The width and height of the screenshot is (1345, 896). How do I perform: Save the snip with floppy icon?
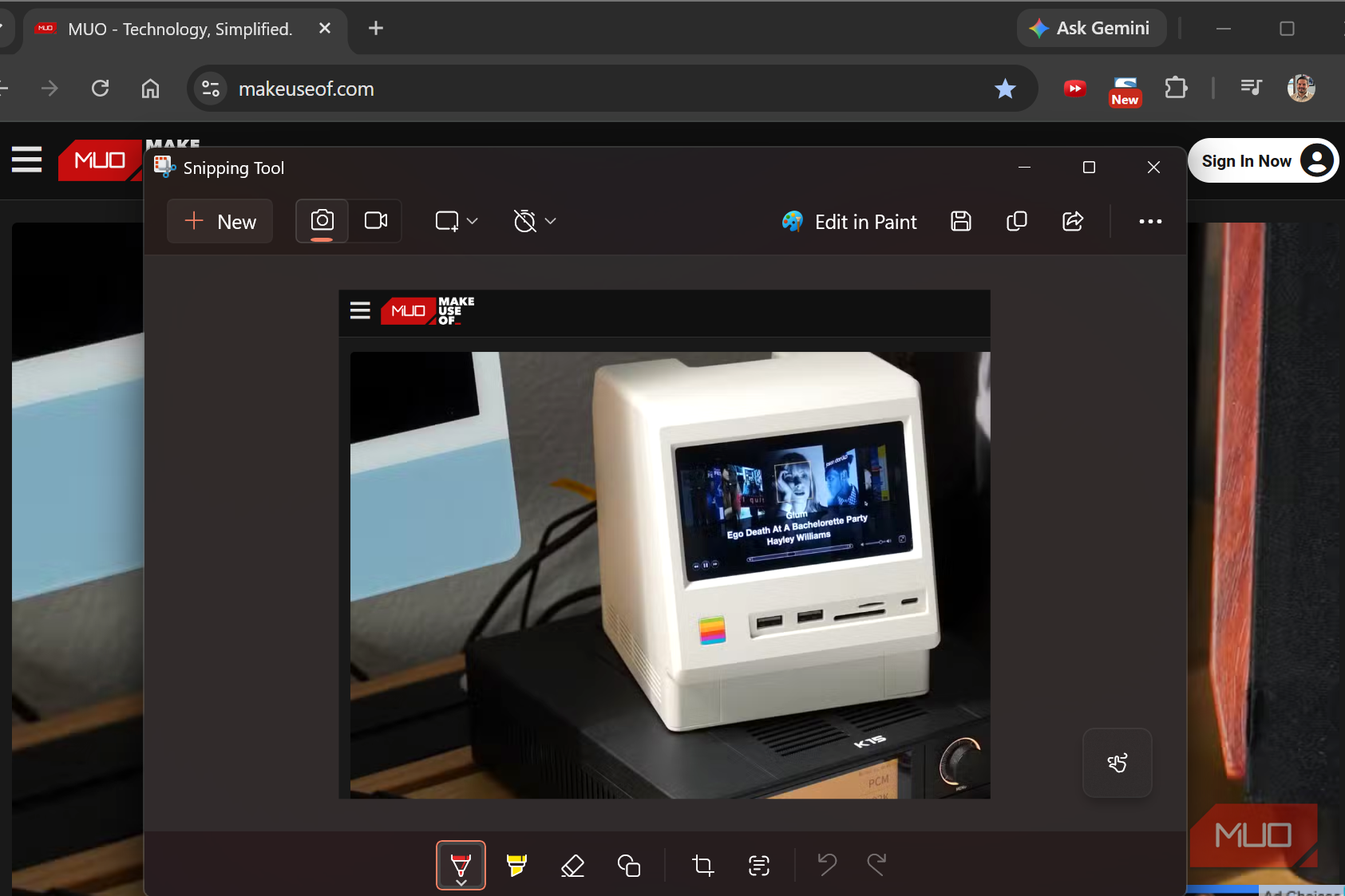[961, 221]
